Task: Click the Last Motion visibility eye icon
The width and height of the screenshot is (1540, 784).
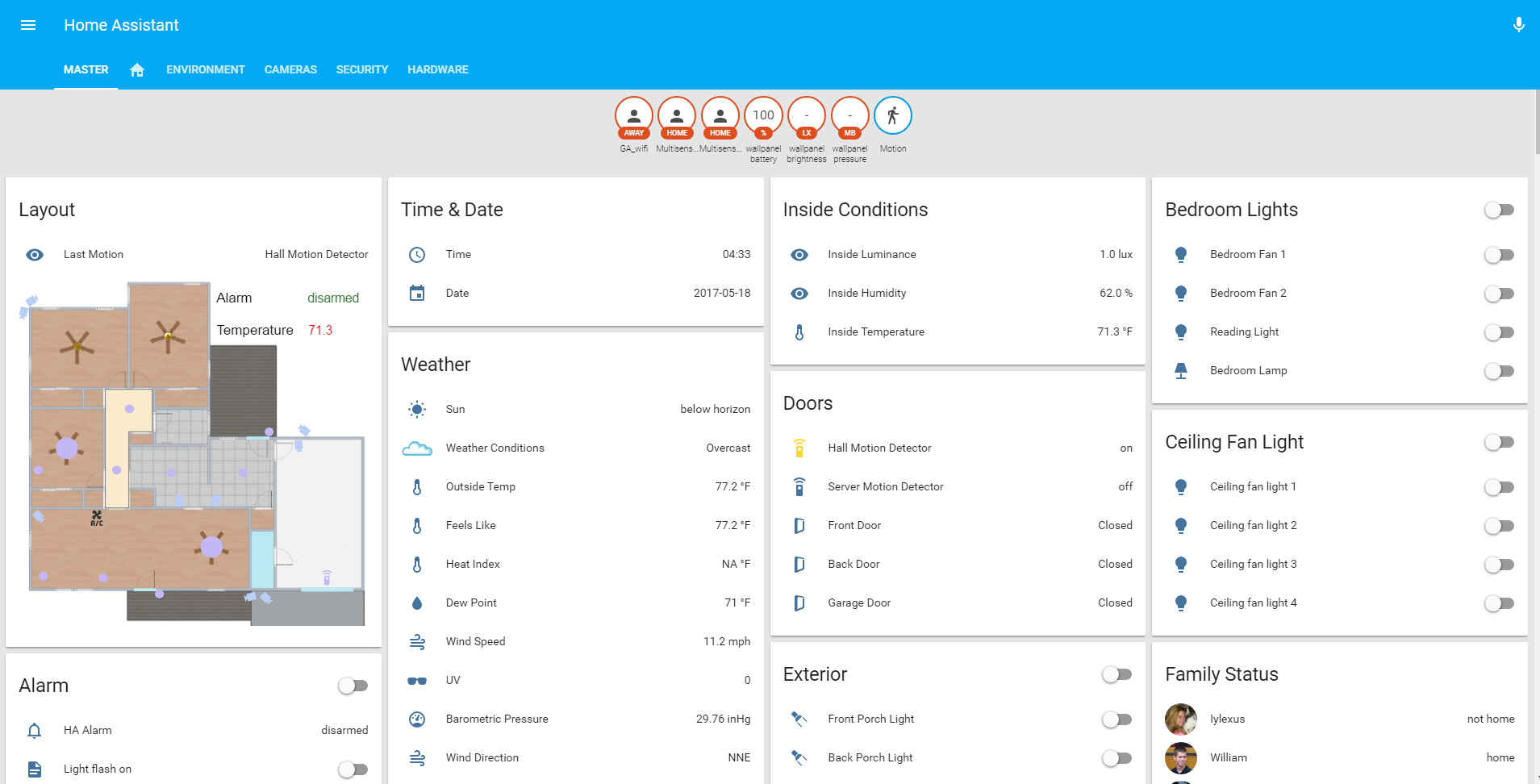Action: tap(35, 254)
